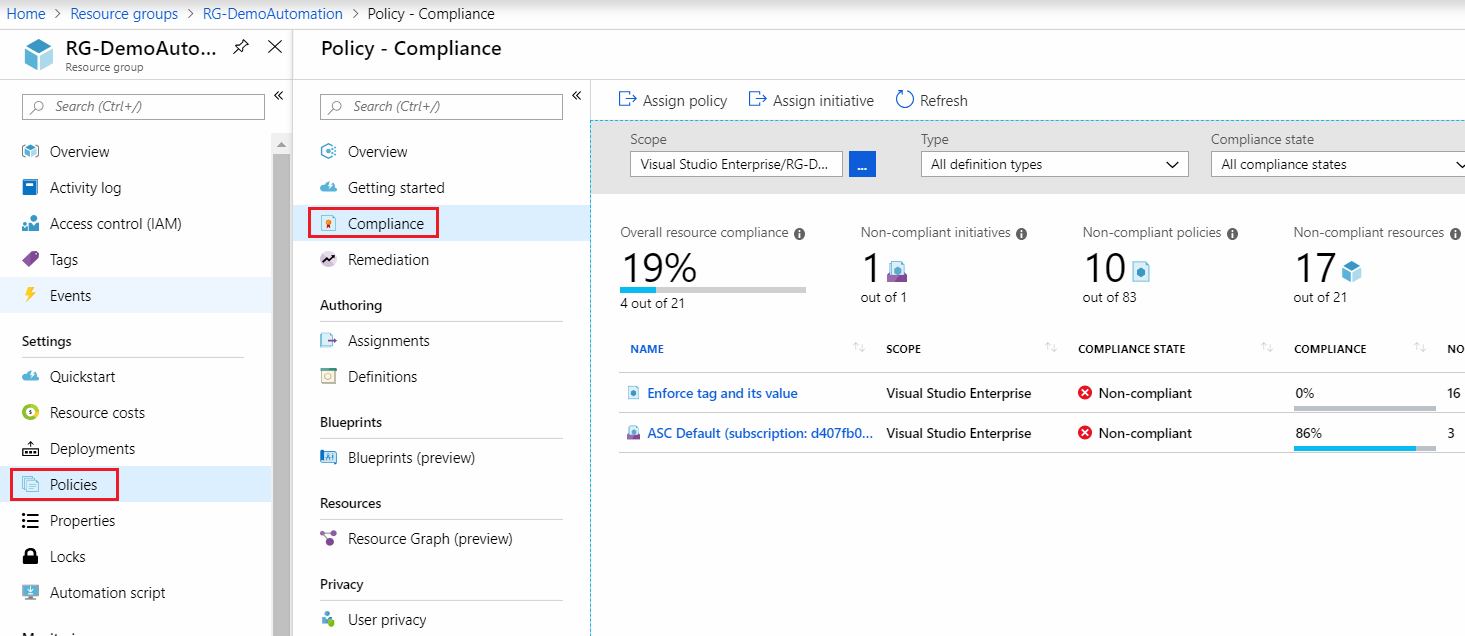Viewport: 1465px width, 636px height.
Task: Open Assignments under Authoring
Action: 389,341
